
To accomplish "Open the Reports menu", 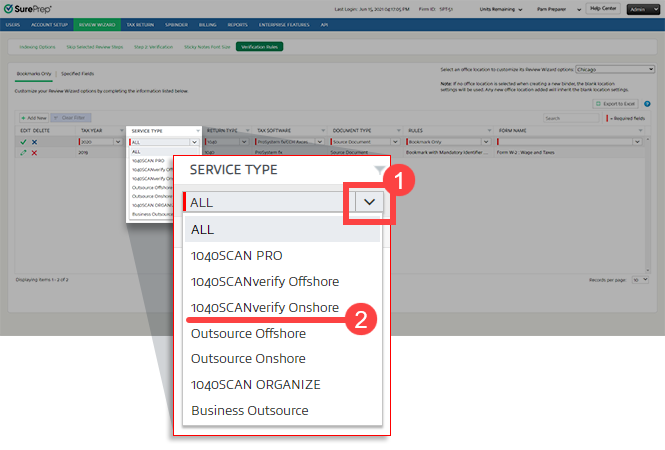I will pos(238,25).
